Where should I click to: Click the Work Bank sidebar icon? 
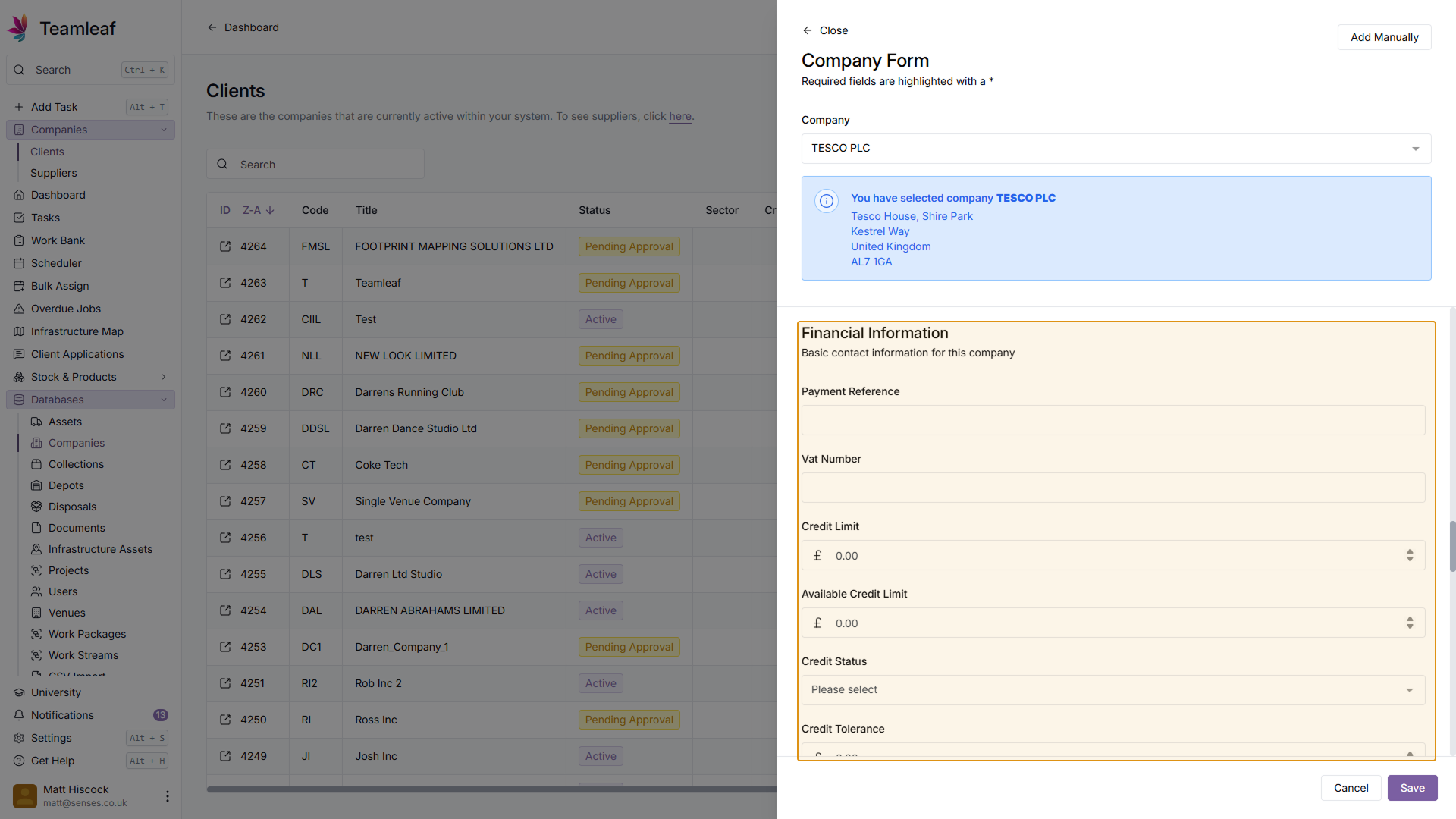point(19,240)
